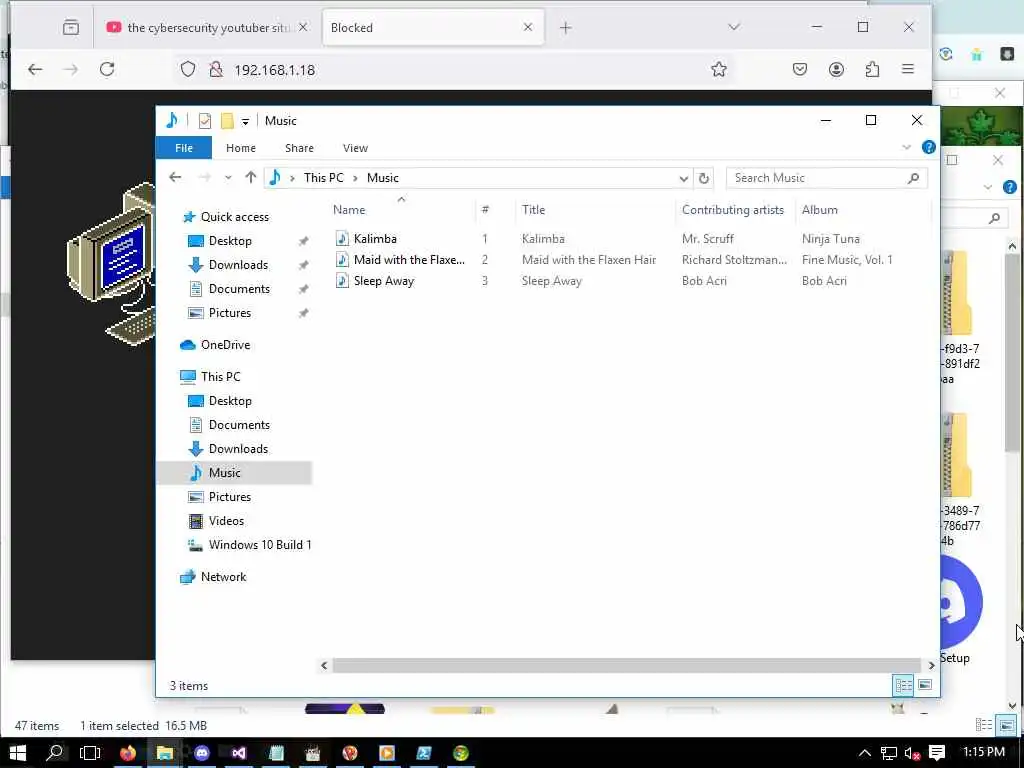Viewport: 1024px width, 768px height.
Task: Open Customize Quick Access Toolbar dropdown
Action: tap(245, 121)
